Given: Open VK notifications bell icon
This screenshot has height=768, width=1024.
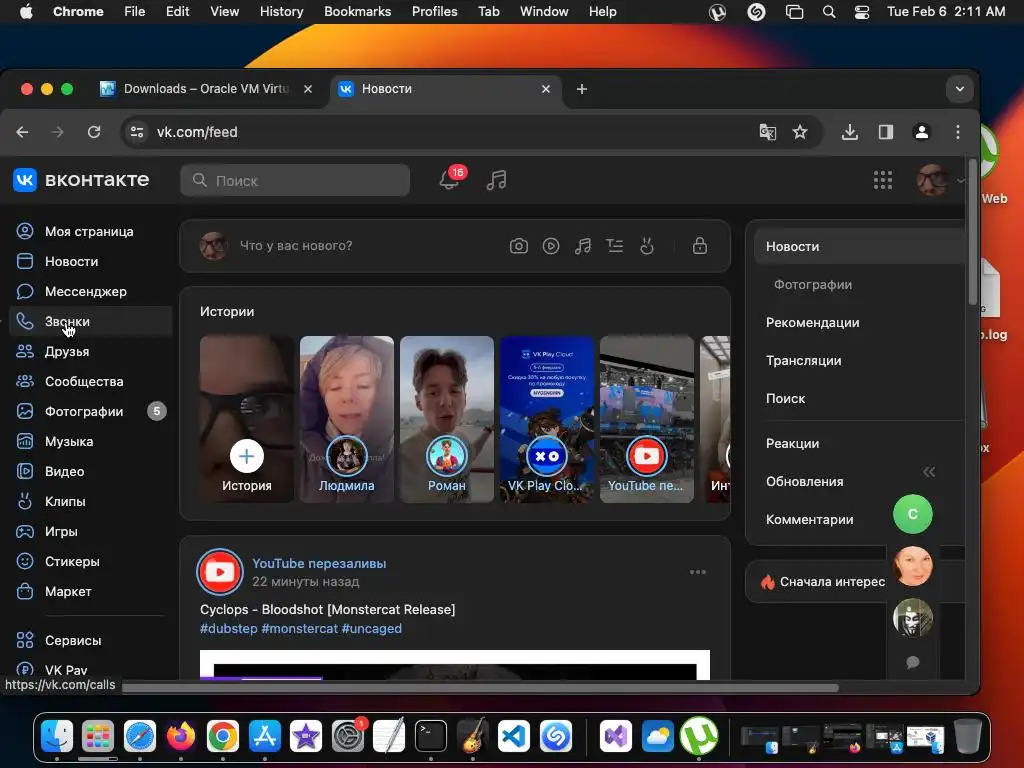Looking at the screenshot, I should [x=449, y=180].
